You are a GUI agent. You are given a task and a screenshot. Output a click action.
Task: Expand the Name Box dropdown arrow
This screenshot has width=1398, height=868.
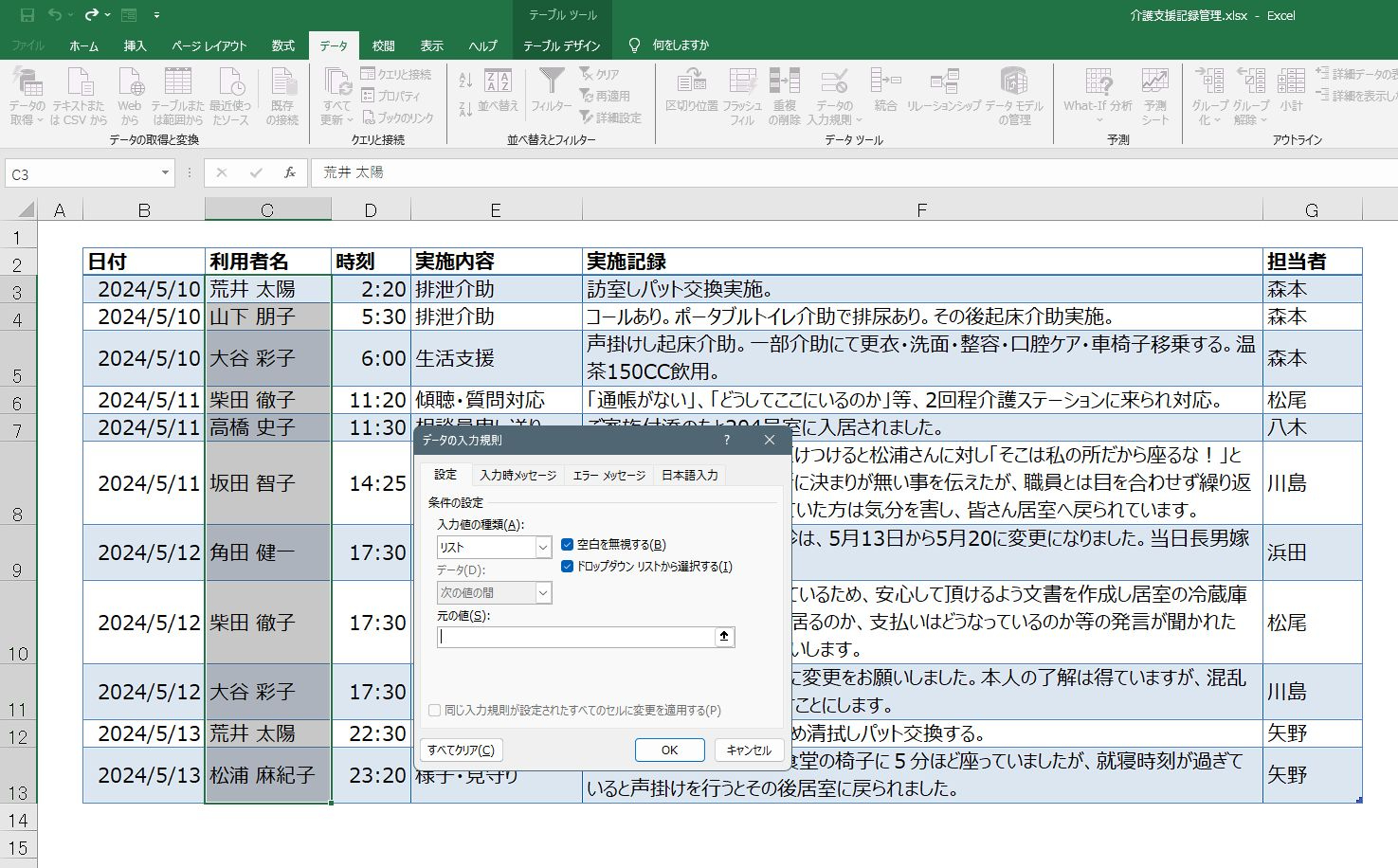[165, 173]
